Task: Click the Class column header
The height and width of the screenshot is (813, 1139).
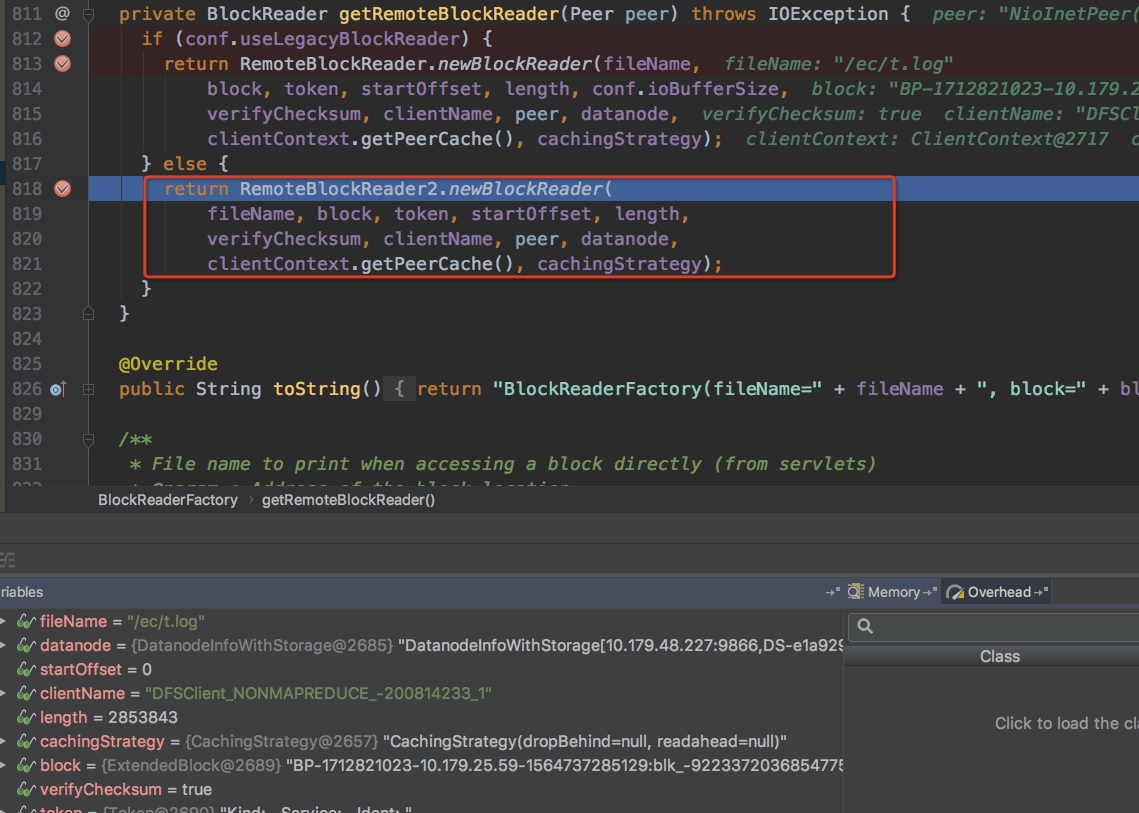Action: (1000, 656)
